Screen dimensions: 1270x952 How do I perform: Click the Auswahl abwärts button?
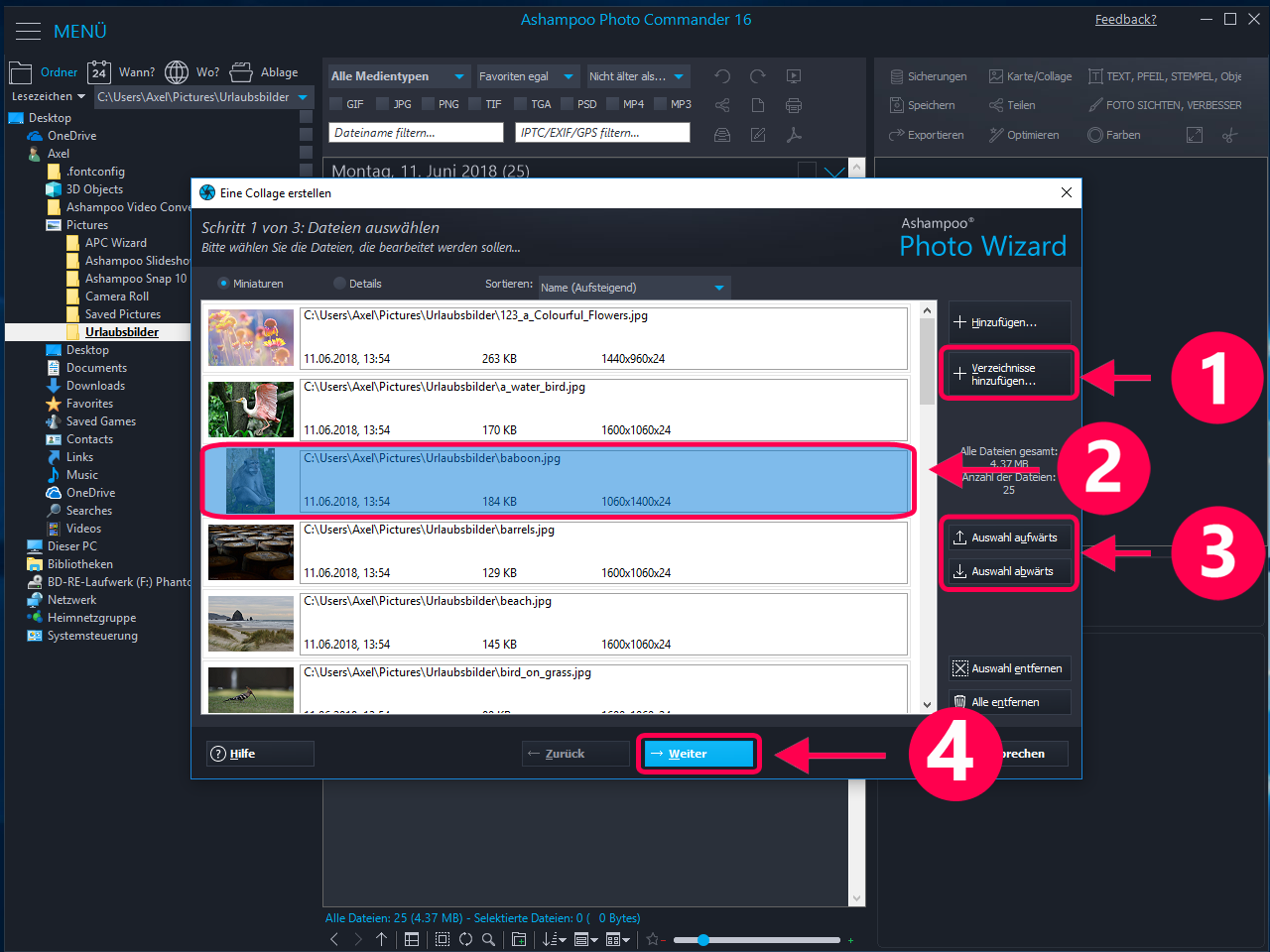click(1009, 571)
